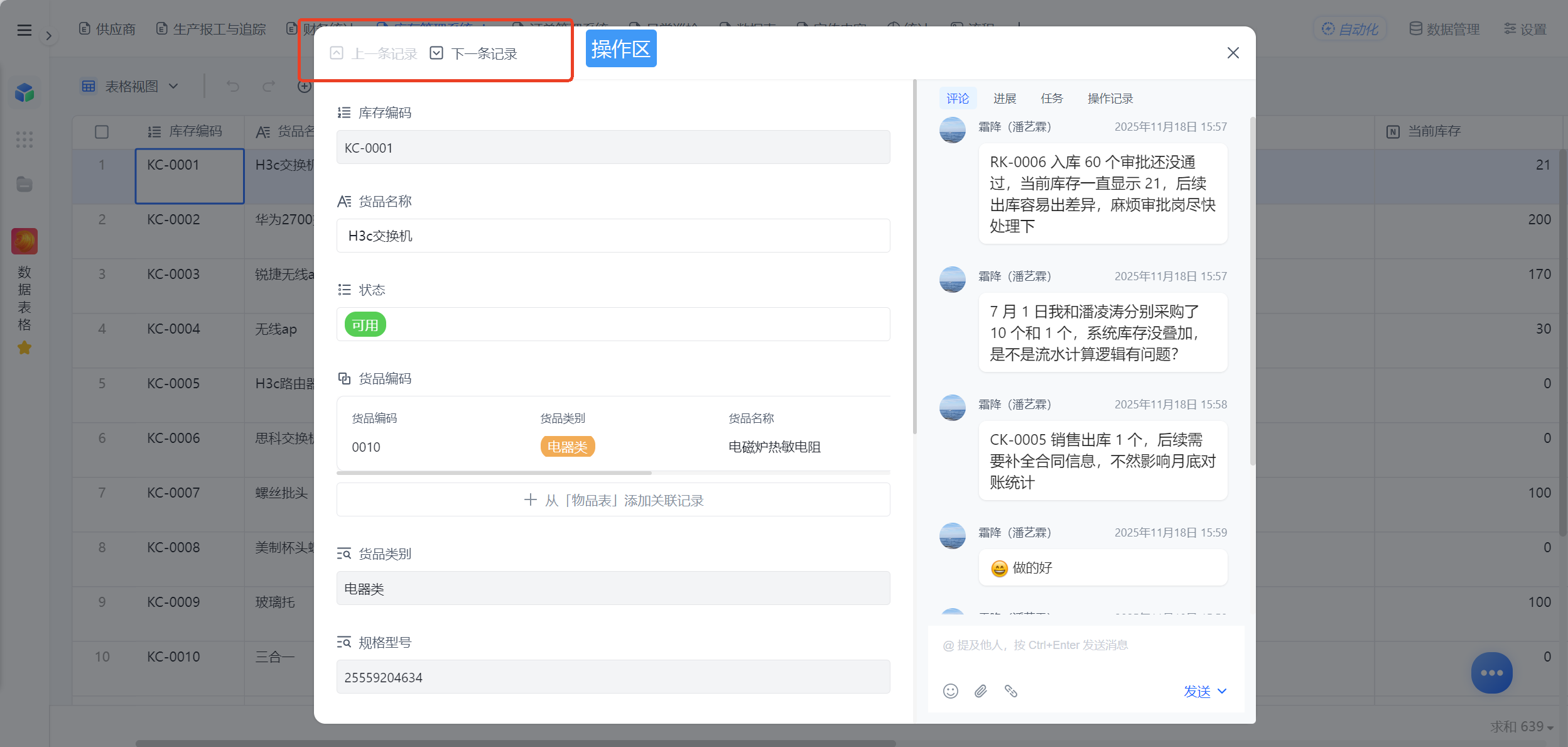Click current stock value 200
This screenshot has width=1568, height=747.
click(x=1539, y=219)
